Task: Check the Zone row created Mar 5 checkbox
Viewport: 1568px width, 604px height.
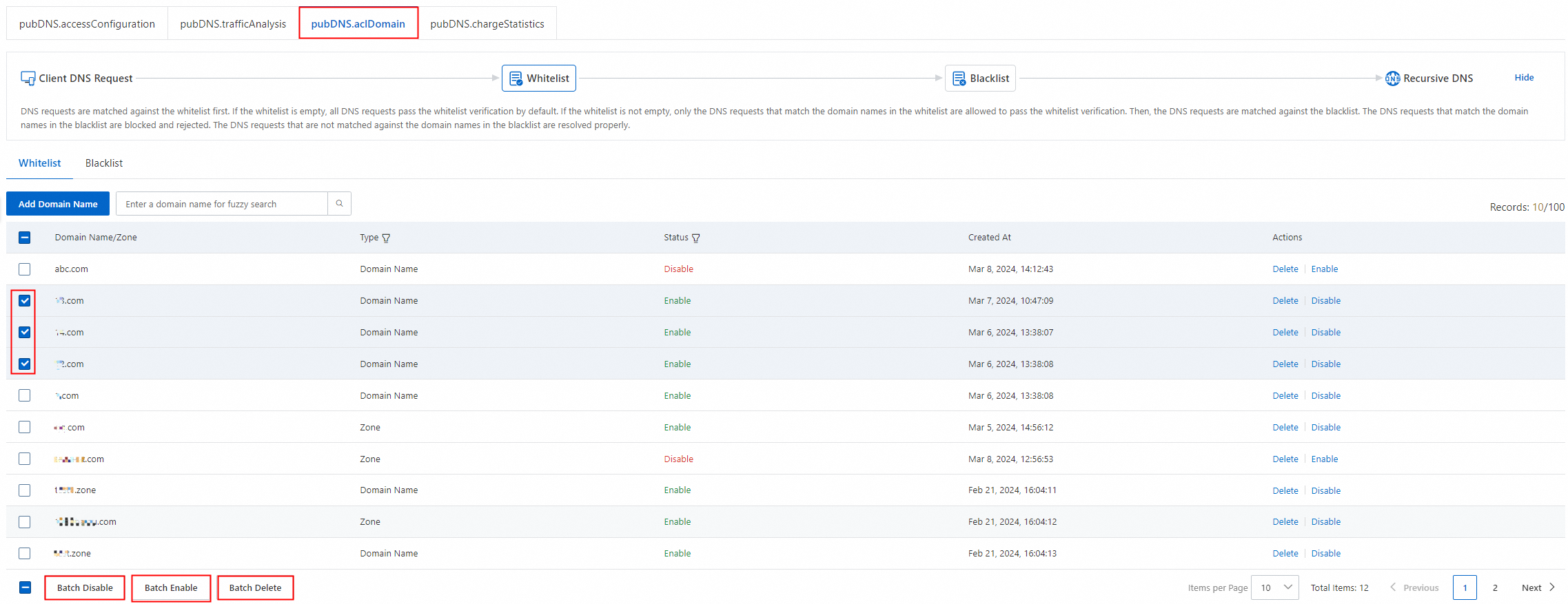Action: coord(25,427)
